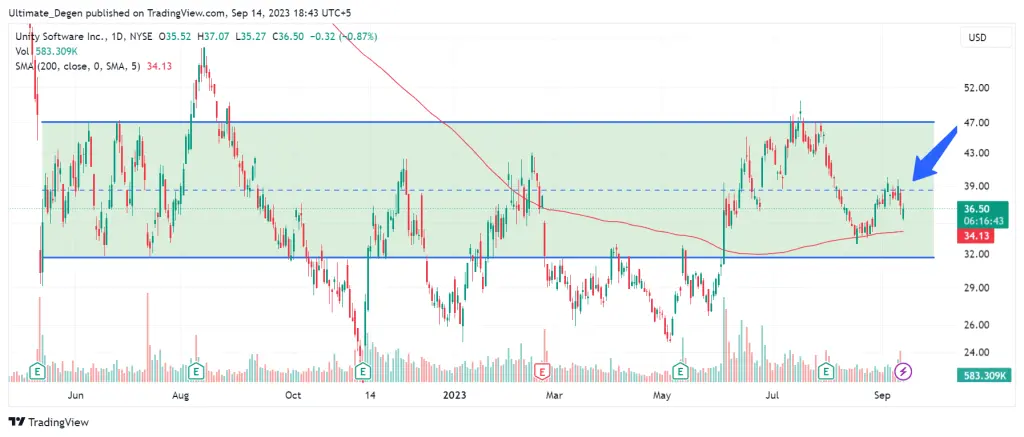The image size is (1024, 437).
Task: Click the 24.00 price axis label
Action: [x=977, y=353]
